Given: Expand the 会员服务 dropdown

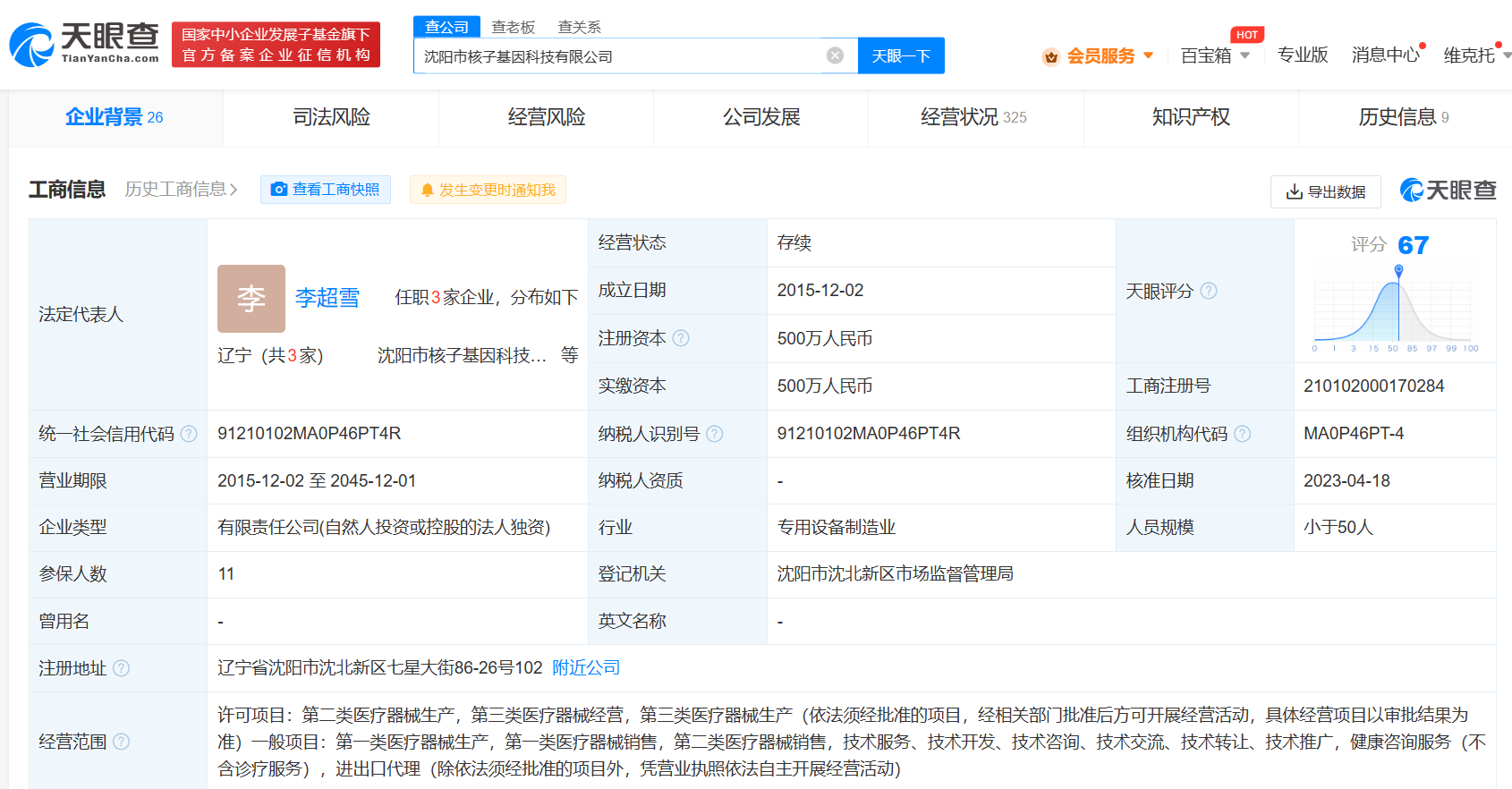Looking at the screenshot, I should click(x=1149, y=55).
